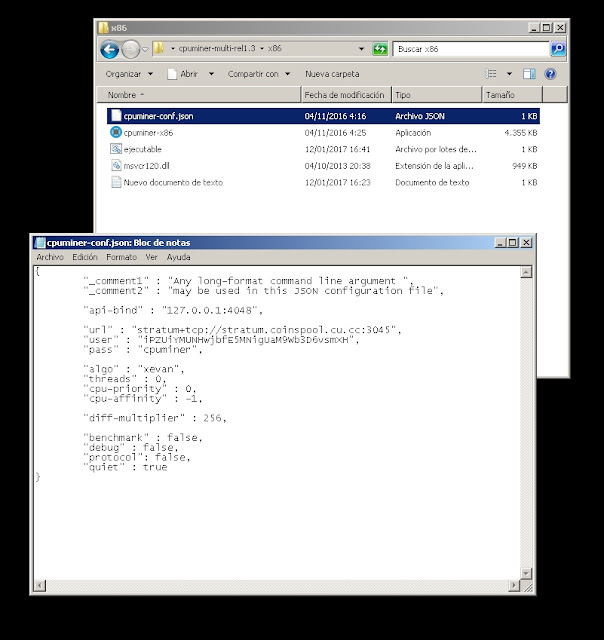Click Notepad vertical scroll down arrow
Screen dimensions: 604x640
pyautogui.click(x=526, y=573)
